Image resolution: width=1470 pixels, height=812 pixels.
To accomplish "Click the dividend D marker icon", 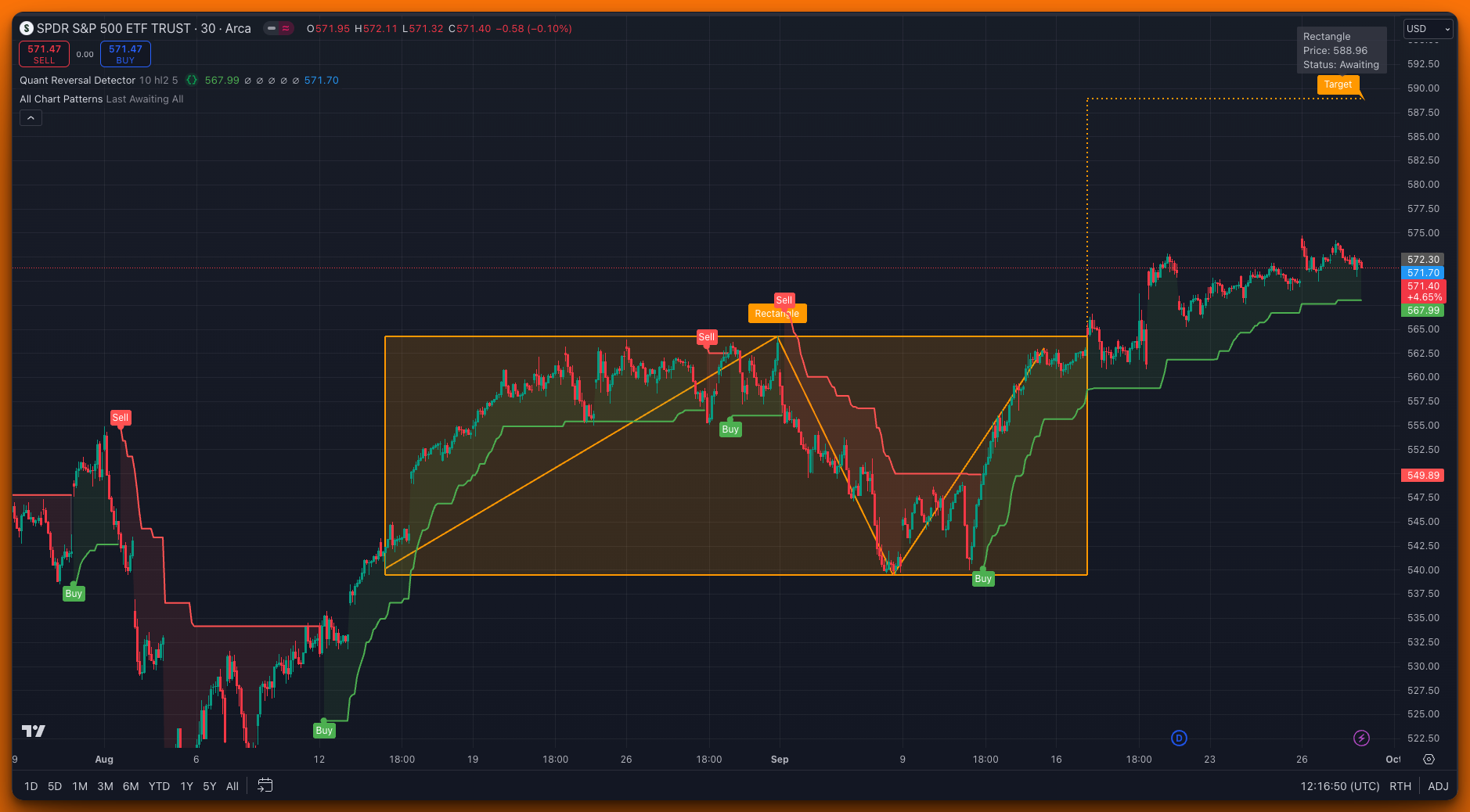I will 1179,738.
